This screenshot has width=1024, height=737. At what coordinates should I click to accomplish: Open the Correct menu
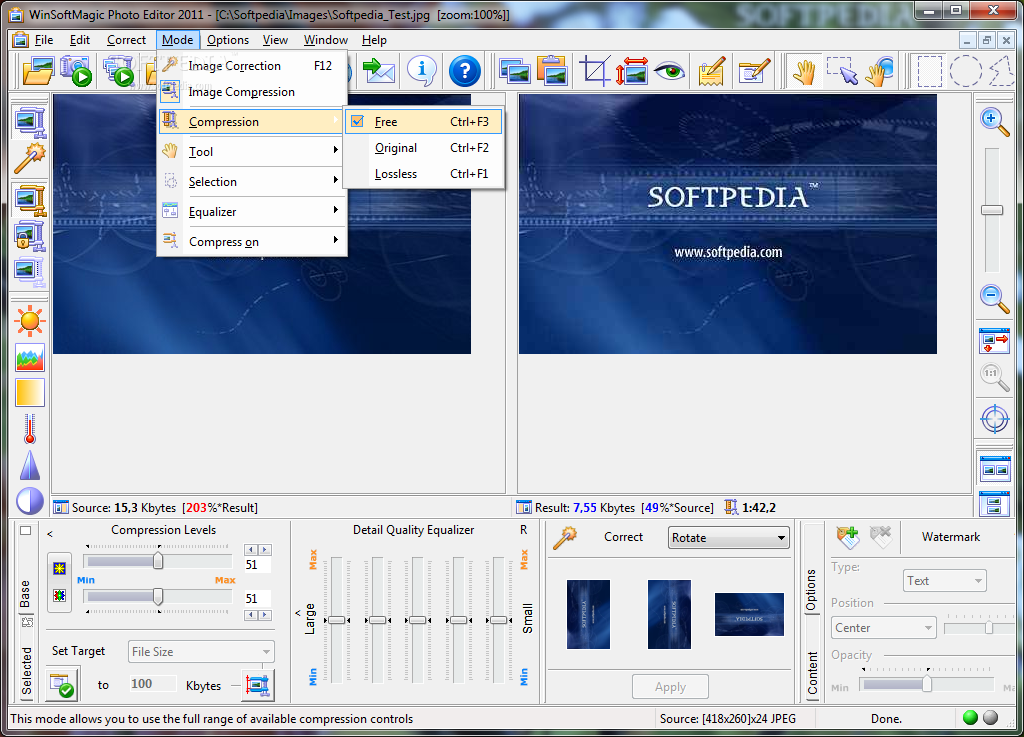click(x=126, y=40)
